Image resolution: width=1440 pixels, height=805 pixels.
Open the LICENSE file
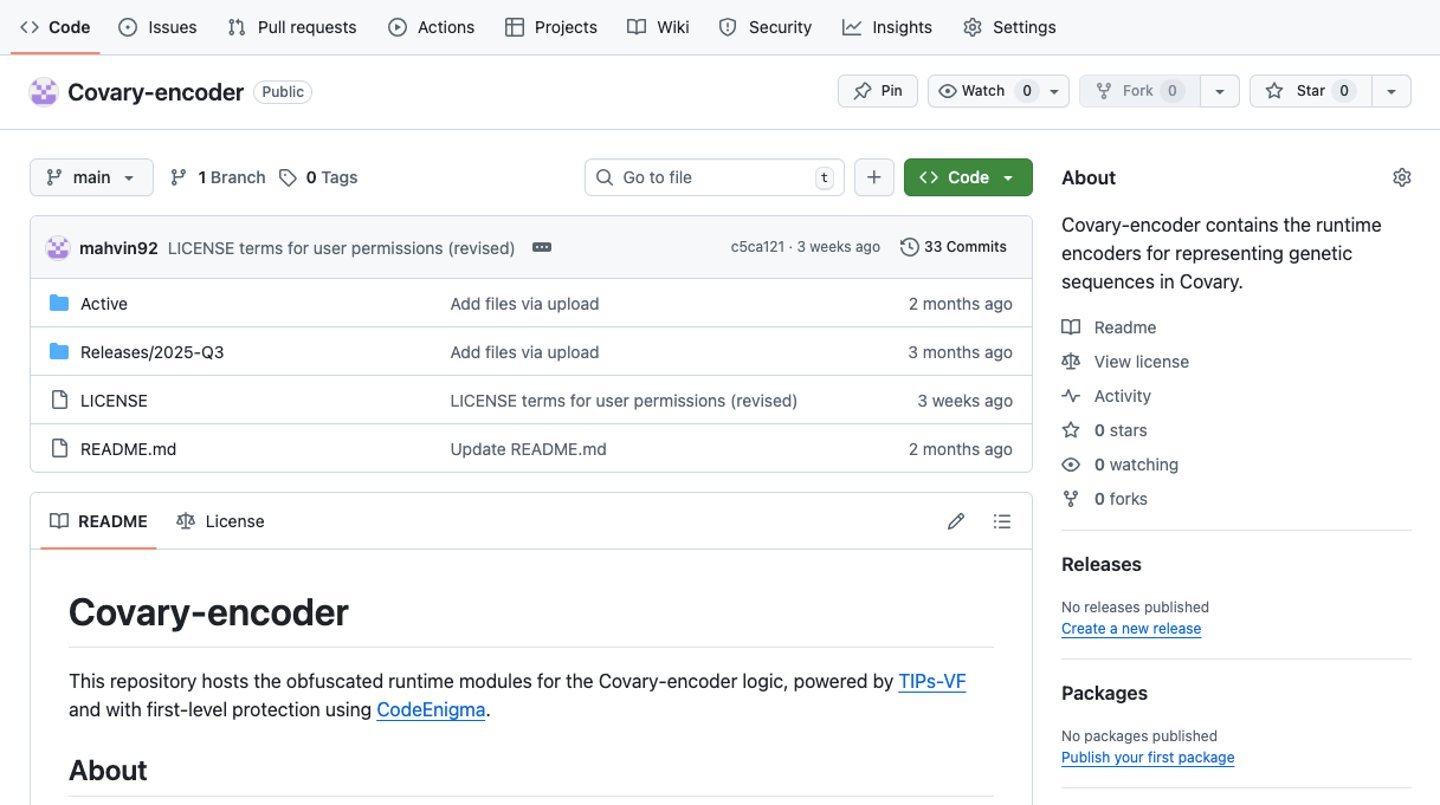click(114, 401)
